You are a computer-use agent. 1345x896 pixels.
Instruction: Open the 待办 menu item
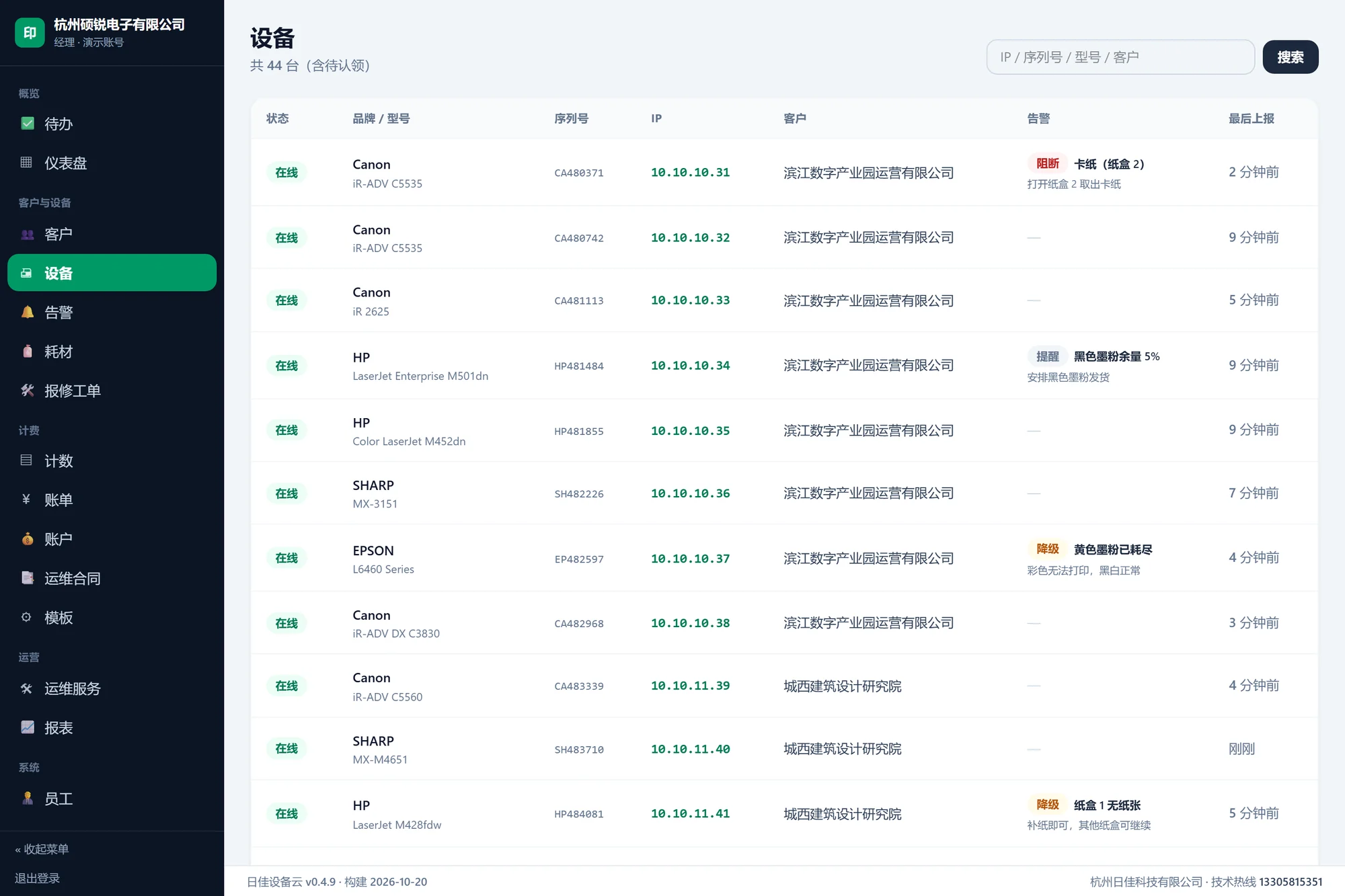112,124
